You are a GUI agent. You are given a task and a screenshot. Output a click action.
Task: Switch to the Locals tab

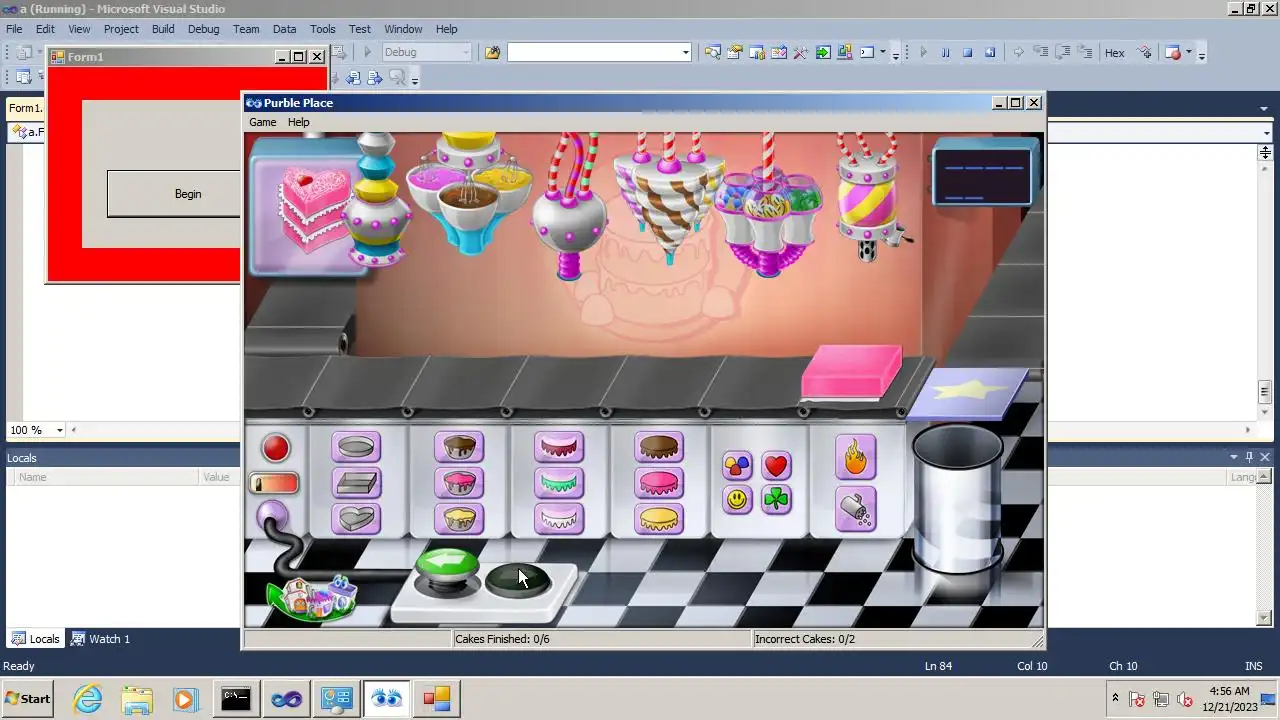[x=35, y=639]
